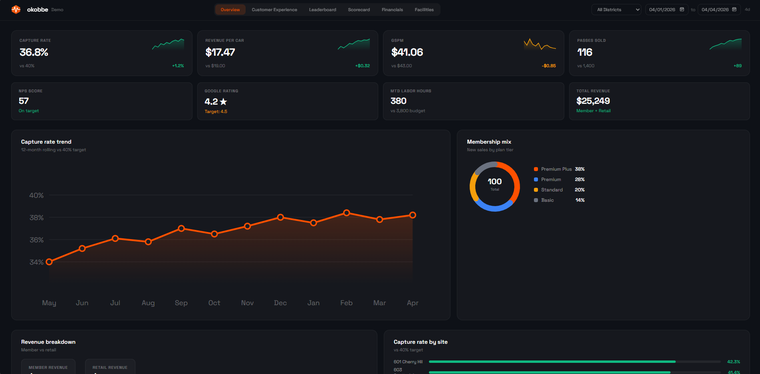
Task: Click the Membership mix heading
Action: (x=489, y=142)
